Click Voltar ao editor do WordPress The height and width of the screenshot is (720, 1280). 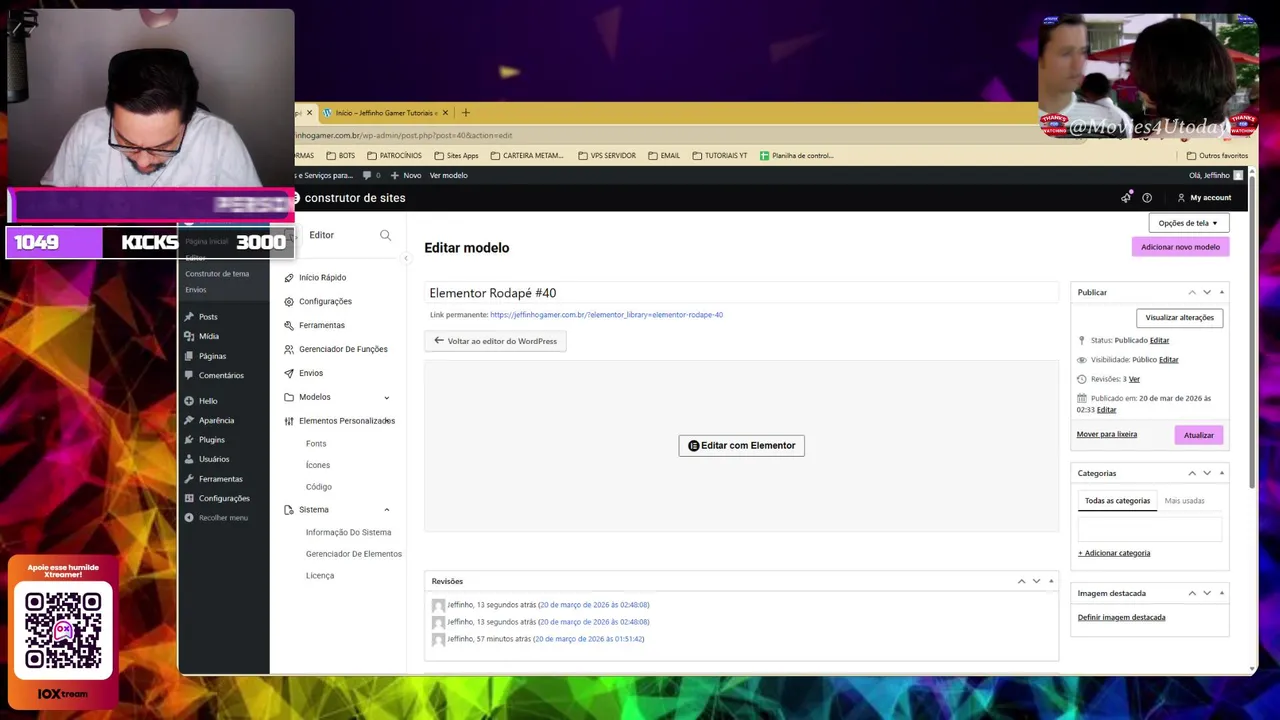pos(495,341)
